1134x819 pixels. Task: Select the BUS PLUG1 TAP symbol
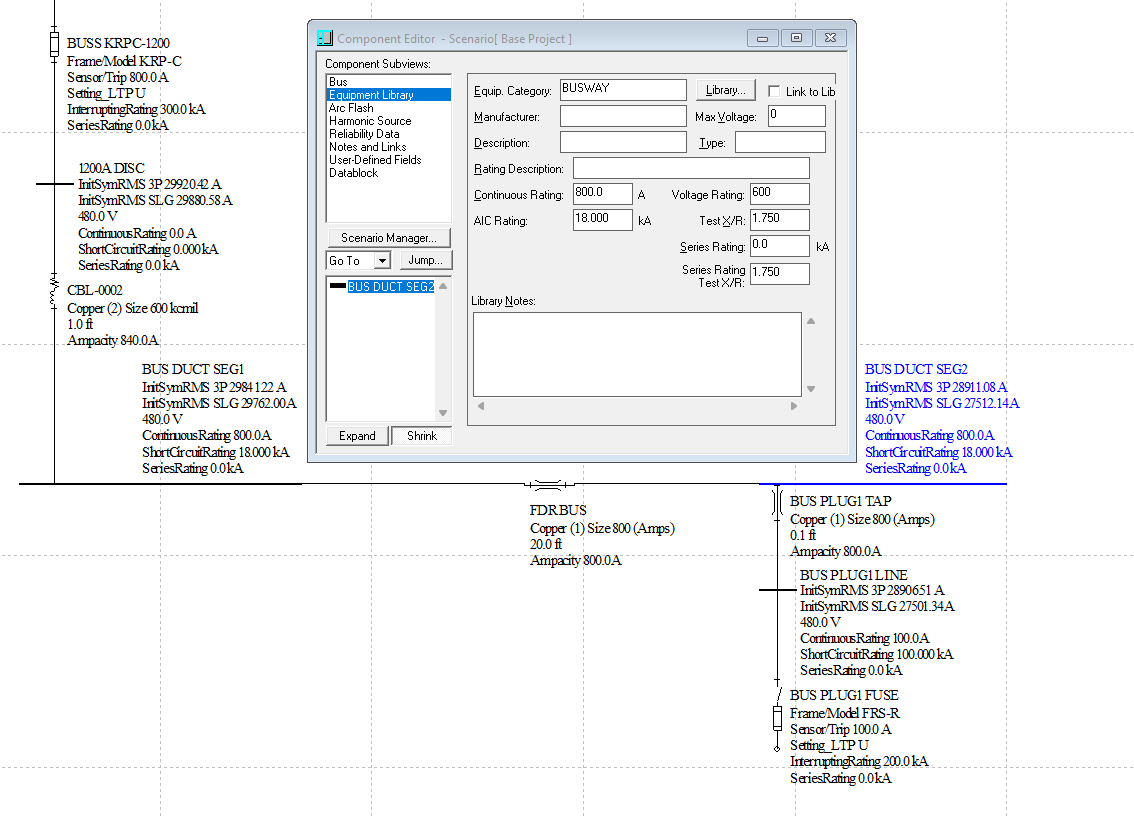776,503
